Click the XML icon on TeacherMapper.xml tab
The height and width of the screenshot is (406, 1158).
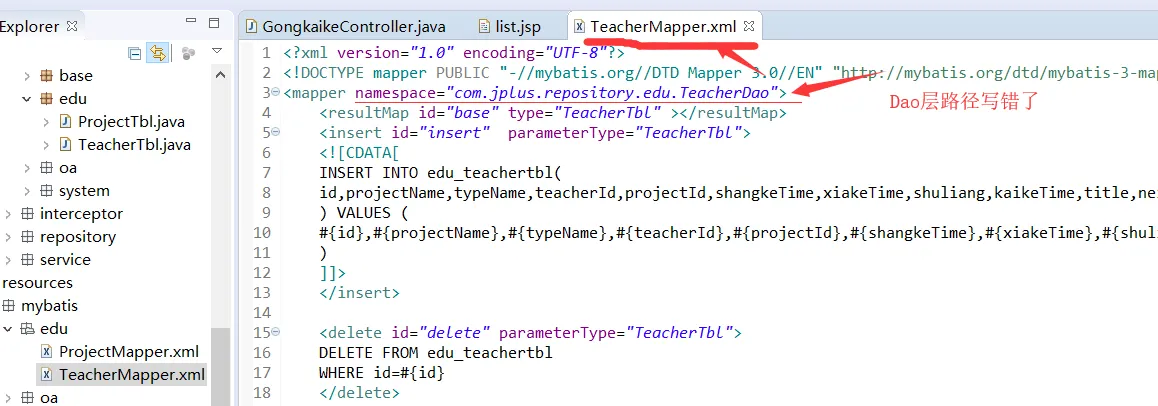[580, 27]
